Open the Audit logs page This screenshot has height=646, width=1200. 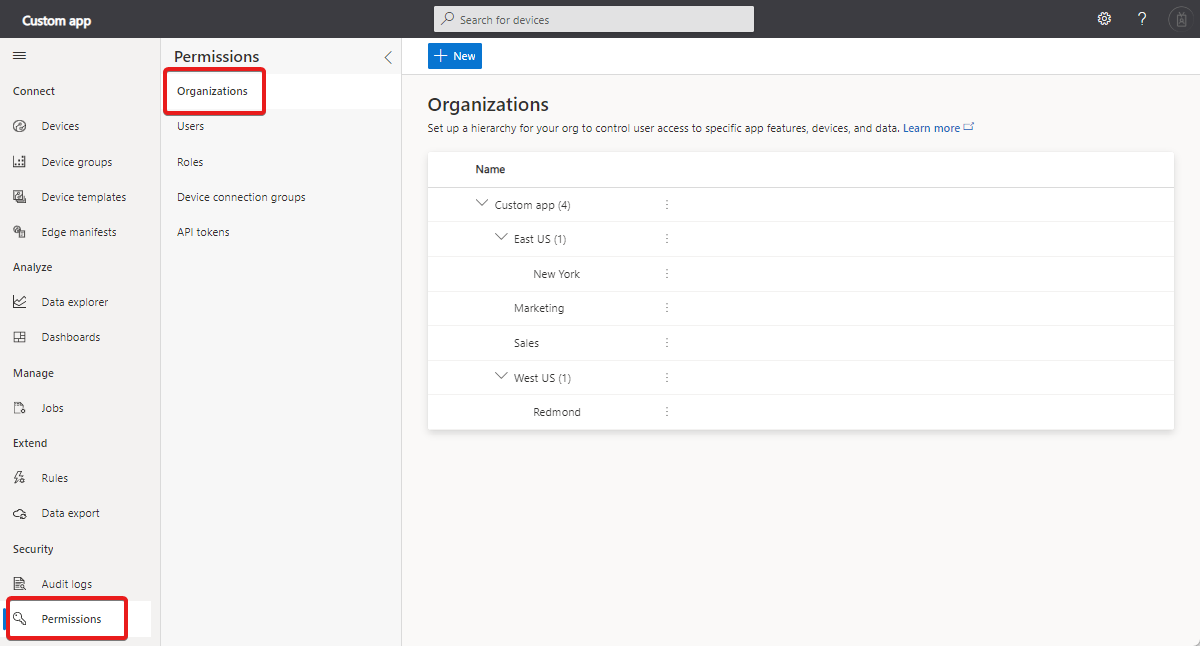pos(66,584)
